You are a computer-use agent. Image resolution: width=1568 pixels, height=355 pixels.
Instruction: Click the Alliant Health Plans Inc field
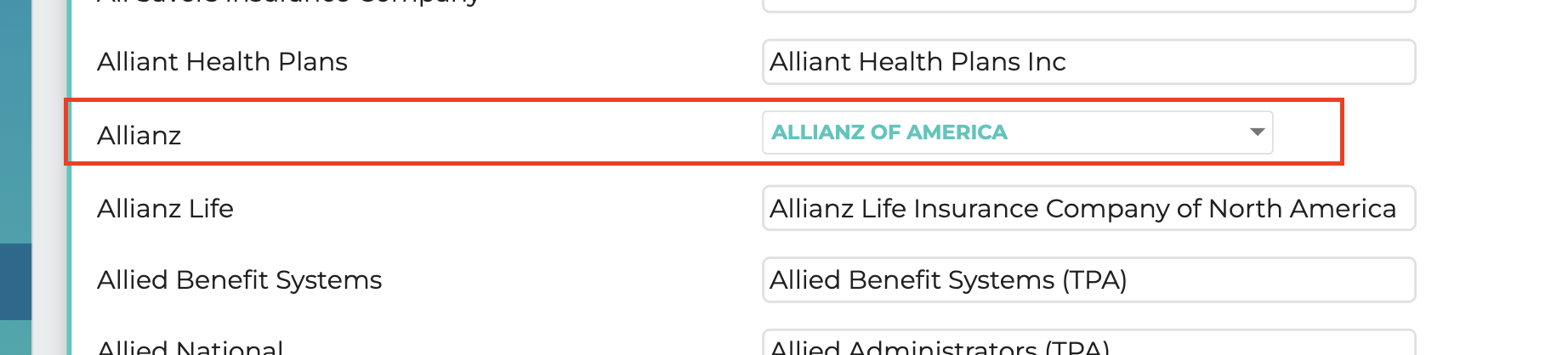(1088, 62)
